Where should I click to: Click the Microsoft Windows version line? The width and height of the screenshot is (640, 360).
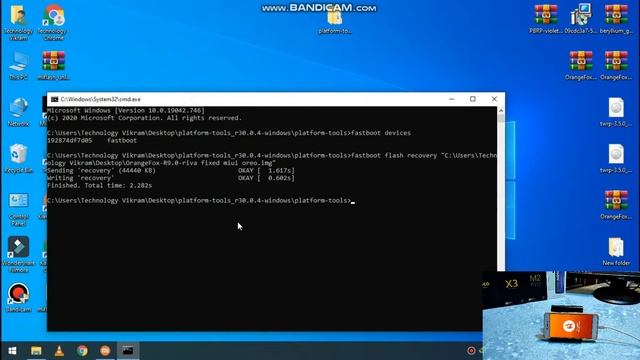click(126, 111)
